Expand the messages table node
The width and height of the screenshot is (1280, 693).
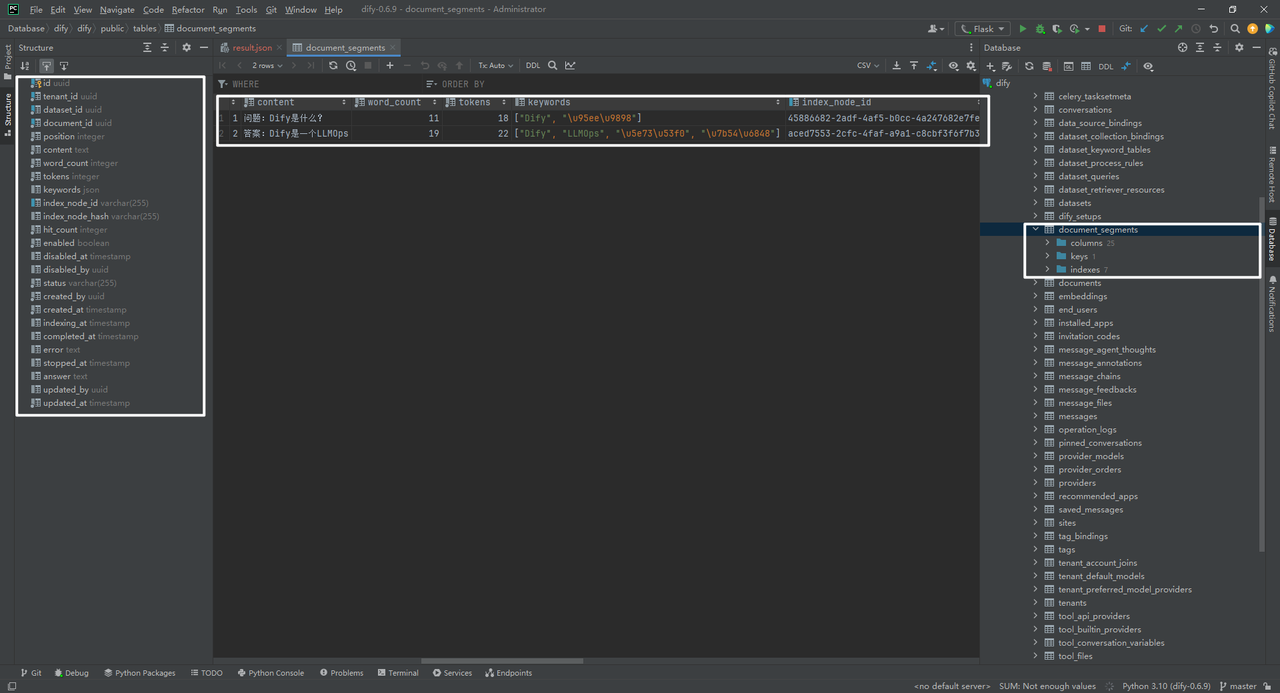[x=1036, y=416]
